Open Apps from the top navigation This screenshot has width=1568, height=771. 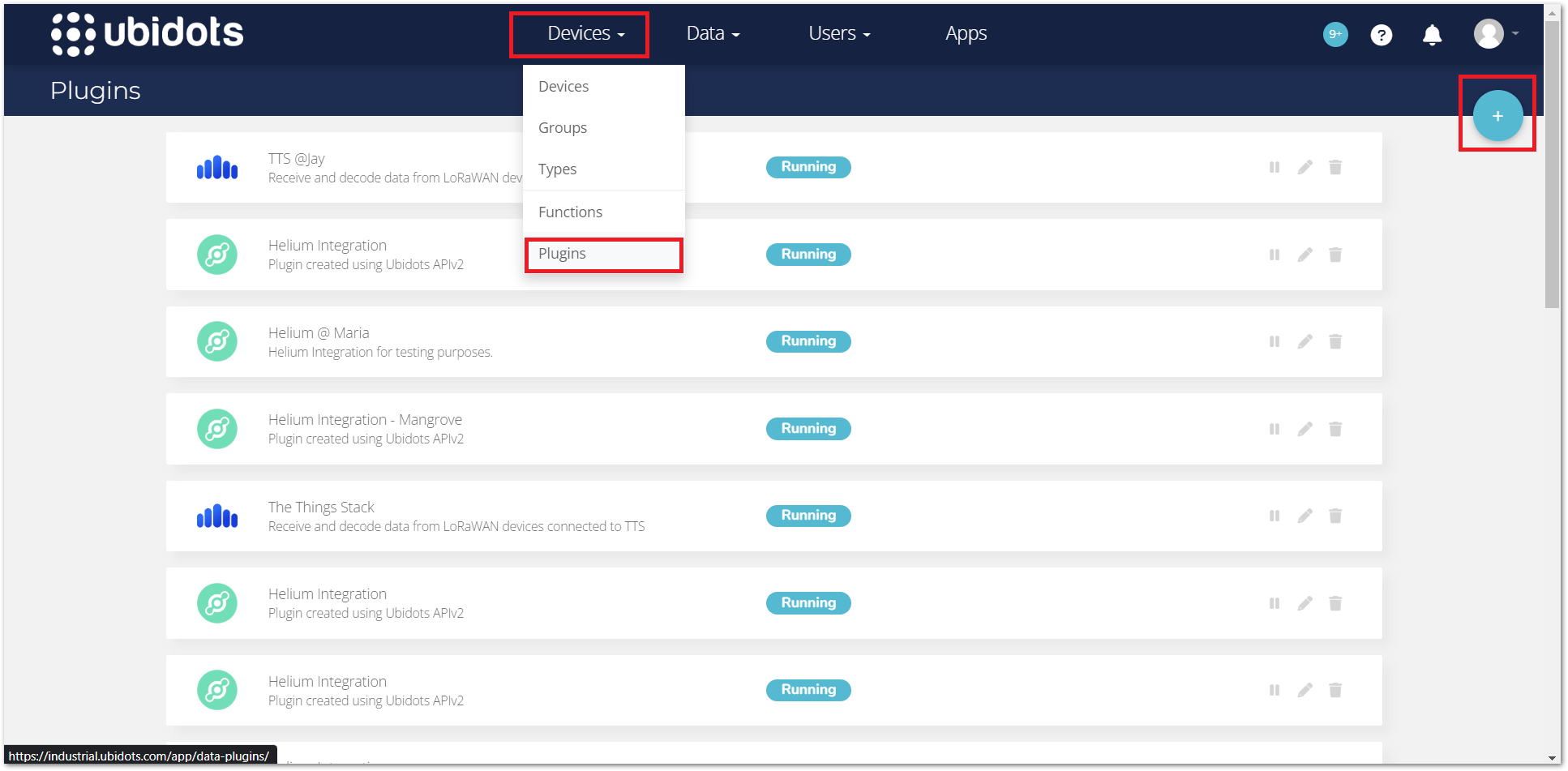point(965,33)
